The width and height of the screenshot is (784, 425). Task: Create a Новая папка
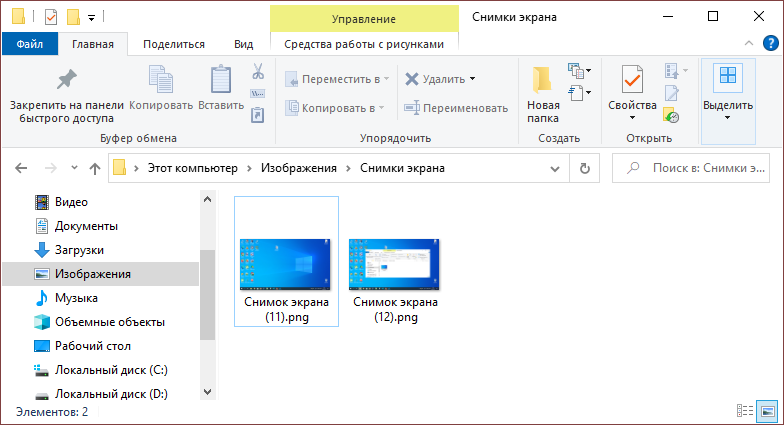tap(543, 95)
